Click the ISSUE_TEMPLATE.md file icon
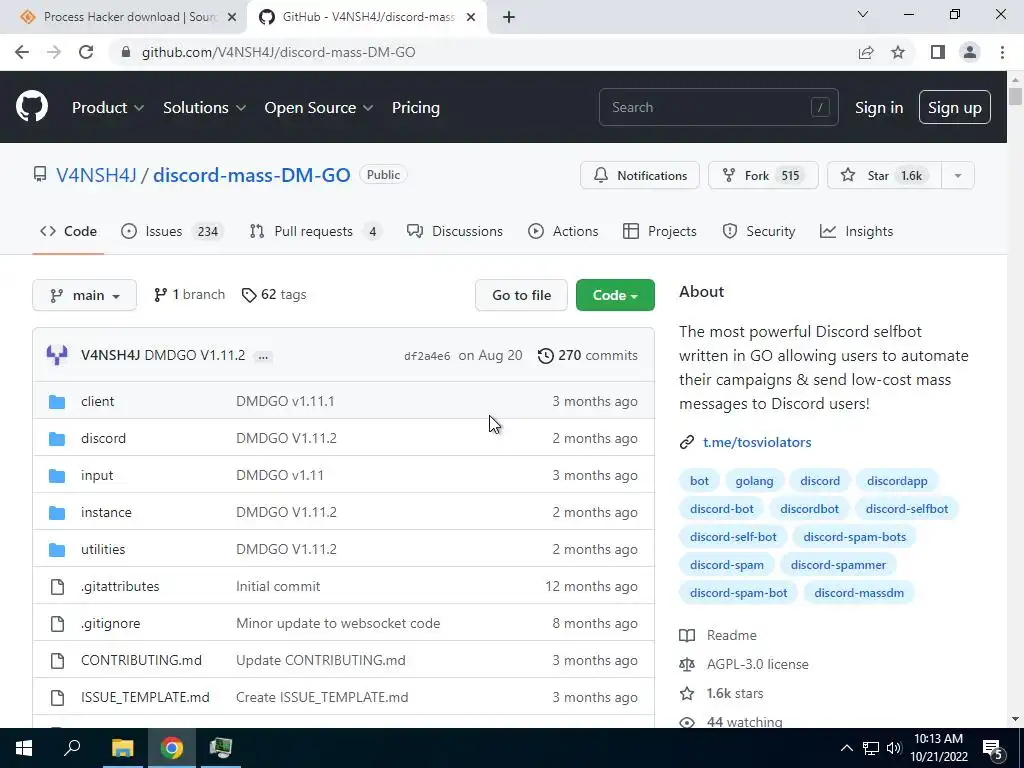1024x768 pixels. 57,697
